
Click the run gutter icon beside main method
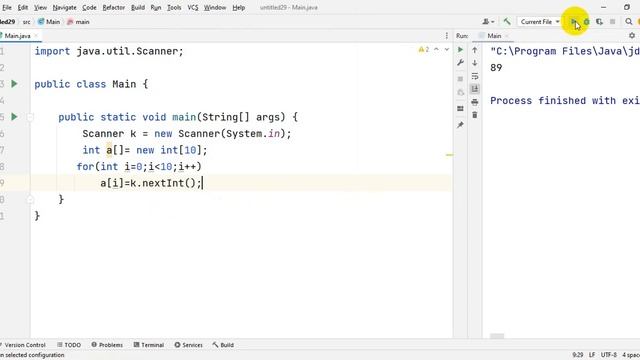14,117
